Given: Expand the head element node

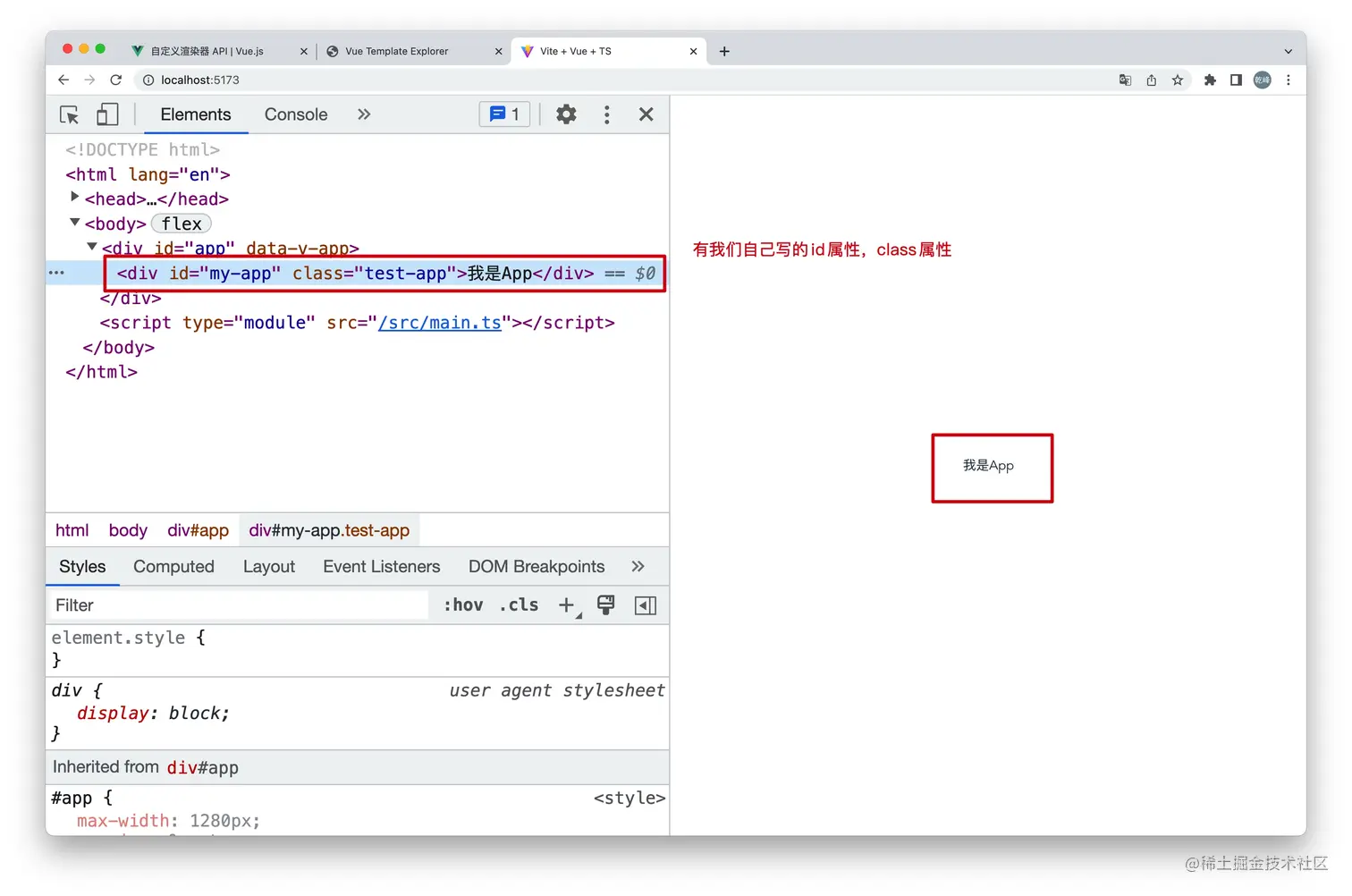Looking at the screenshot, I should tap(75, 198).
